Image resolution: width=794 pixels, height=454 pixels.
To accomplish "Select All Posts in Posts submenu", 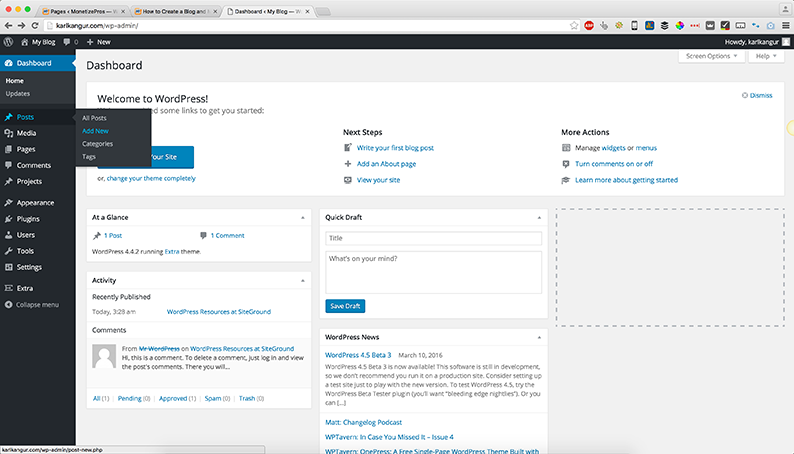I will click(x=94, y=118).
